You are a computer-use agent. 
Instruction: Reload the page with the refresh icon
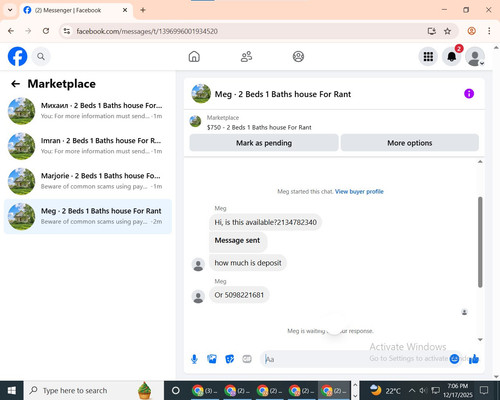coord(46,31)
